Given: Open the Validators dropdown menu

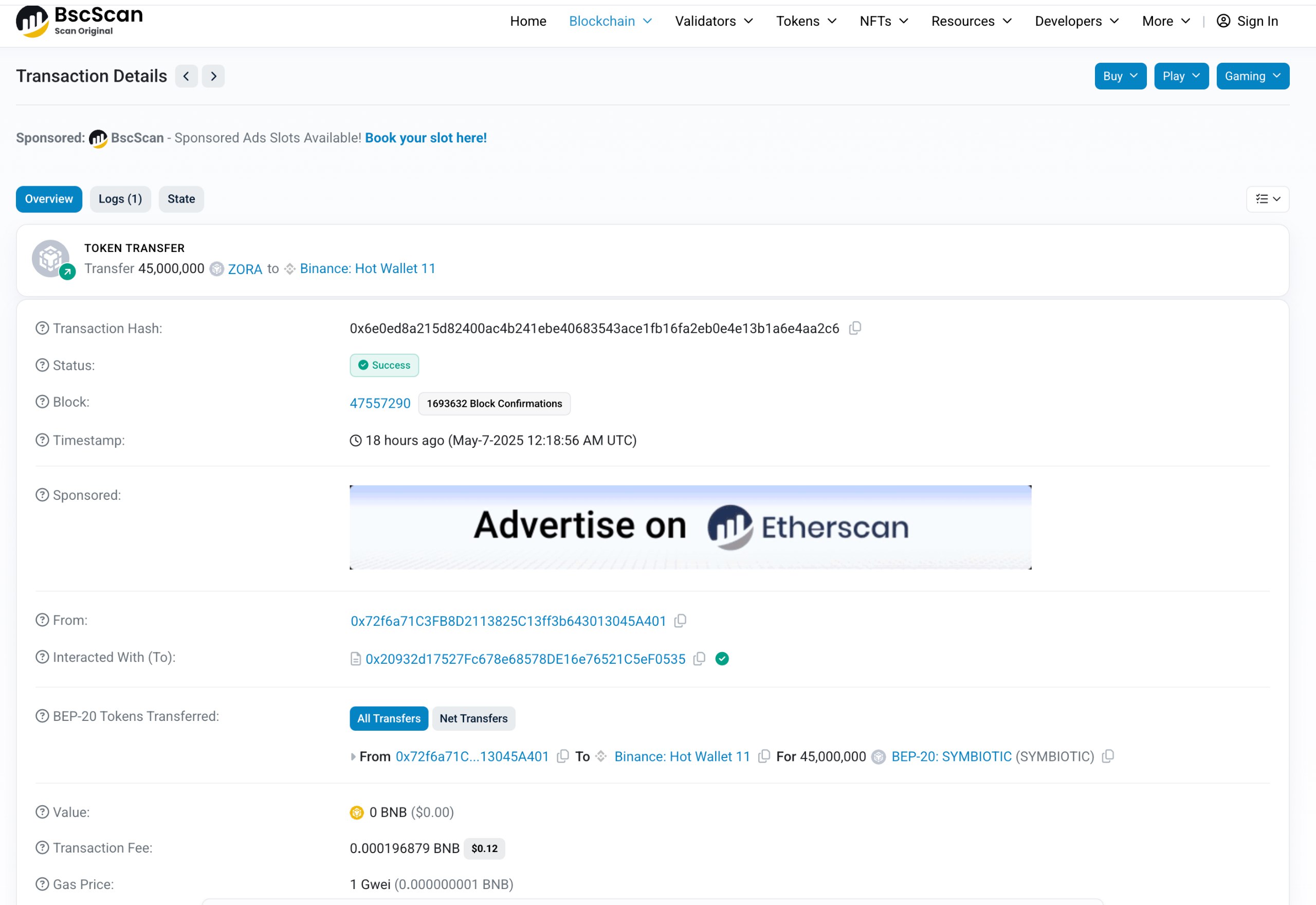Looking at the screenshot, I should [x=714, y=21].
